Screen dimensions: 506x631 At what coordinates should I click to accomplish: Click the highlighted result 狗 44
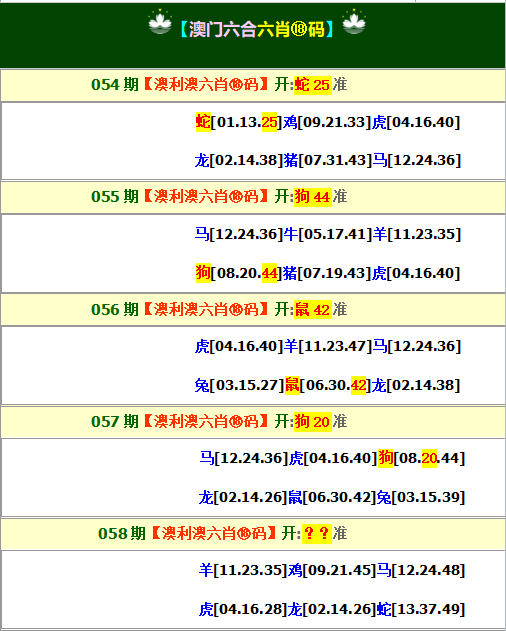tap(312, 197)
